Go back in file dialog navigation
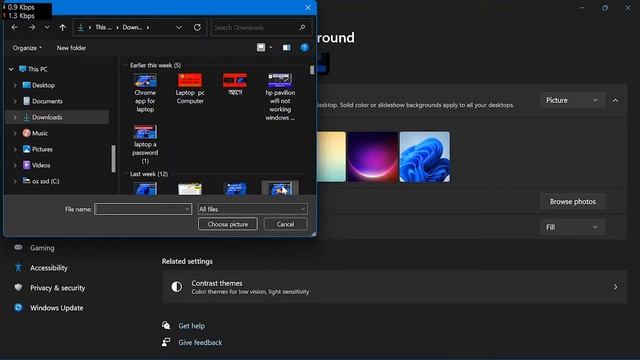 point(15,27)
